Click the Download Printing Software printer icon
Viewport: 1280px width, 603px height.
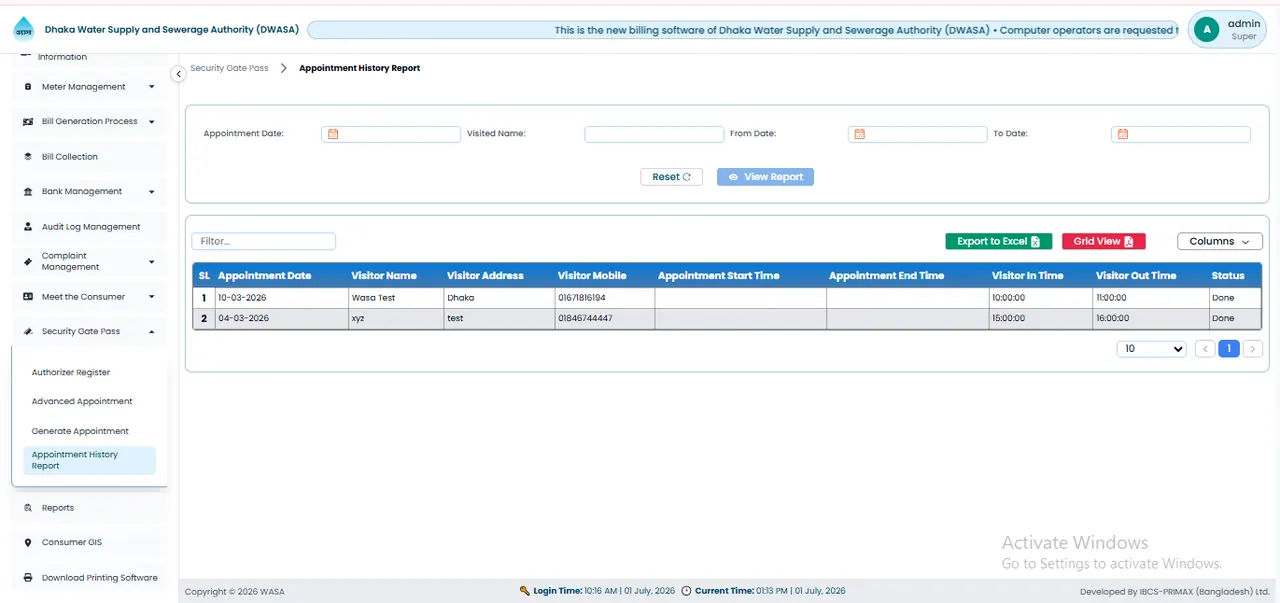tap(28, 578)
